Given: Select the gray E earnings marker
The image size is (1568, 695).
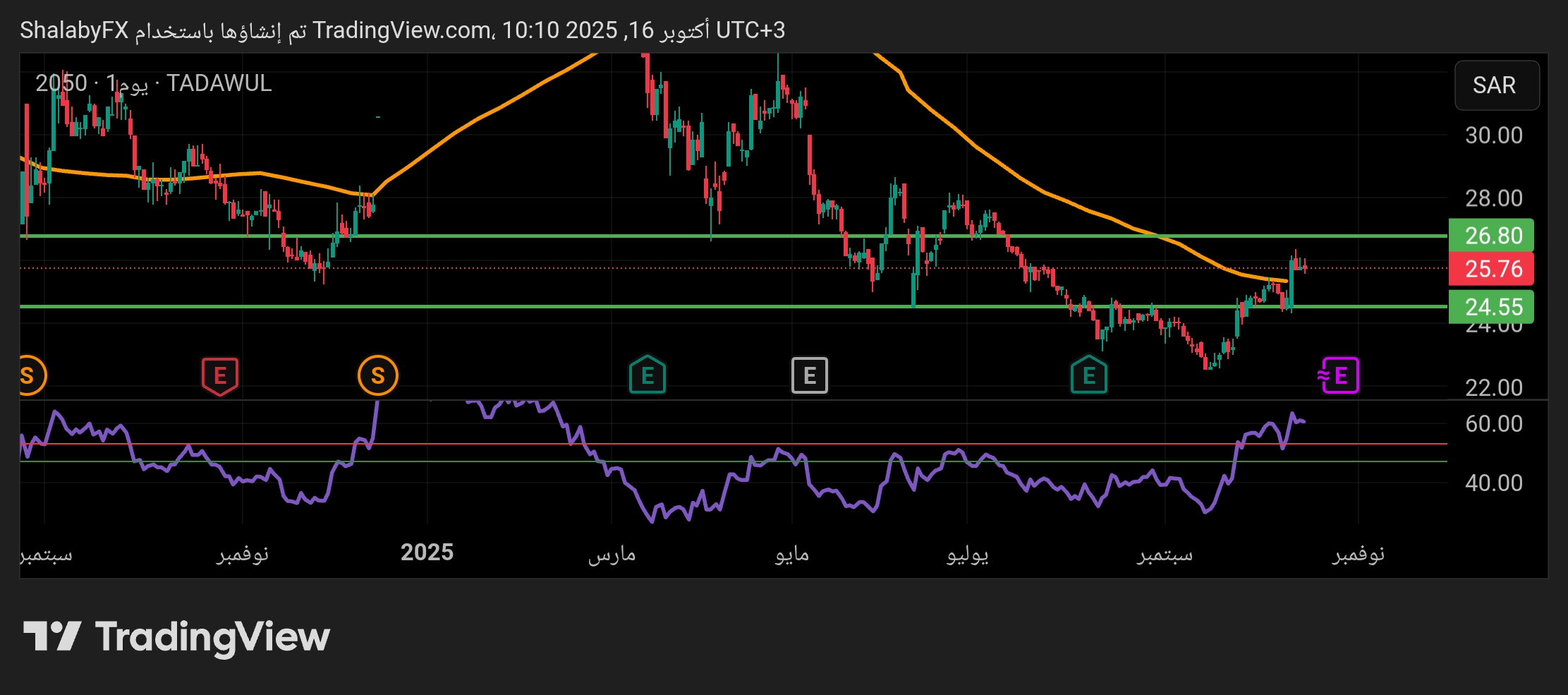Looking at the screenshot, I should point(809,376).
